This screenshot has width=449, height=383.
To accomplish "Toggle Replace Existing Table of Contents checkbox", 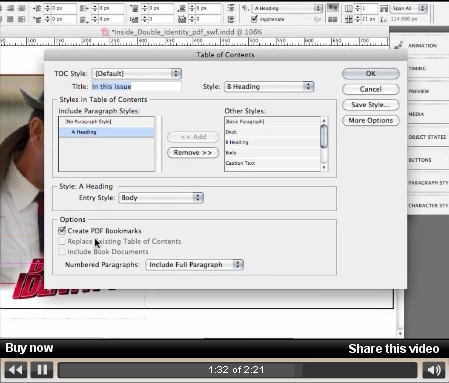I will point(62,241).
